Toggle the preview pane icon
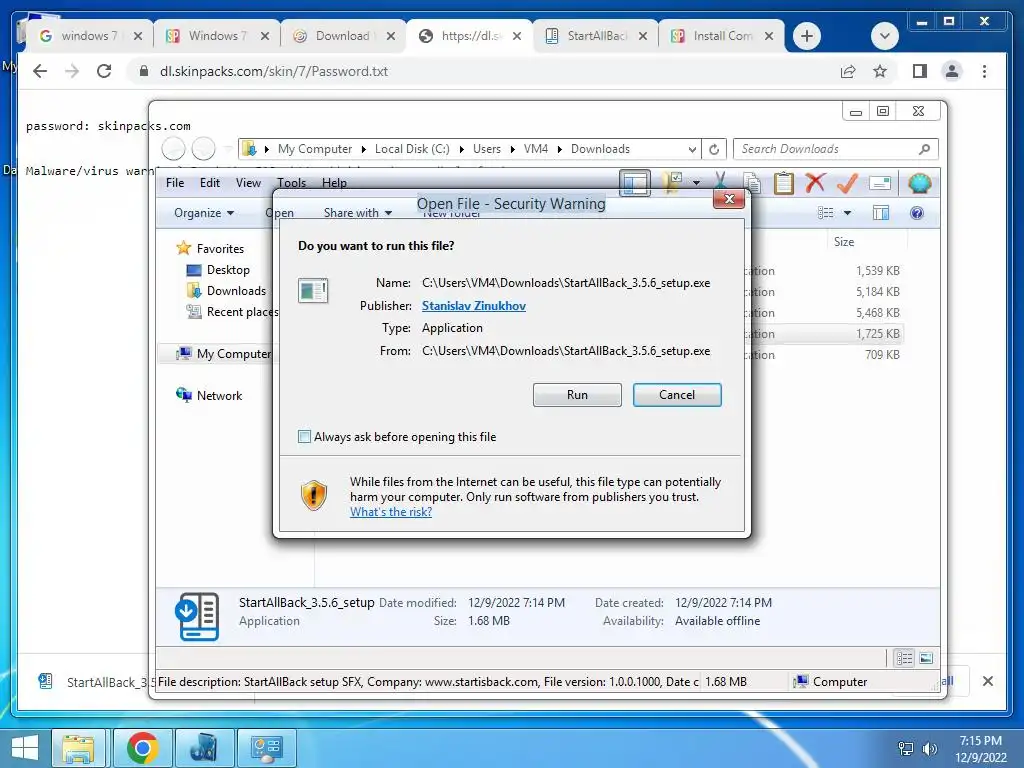 pos(881,213)
